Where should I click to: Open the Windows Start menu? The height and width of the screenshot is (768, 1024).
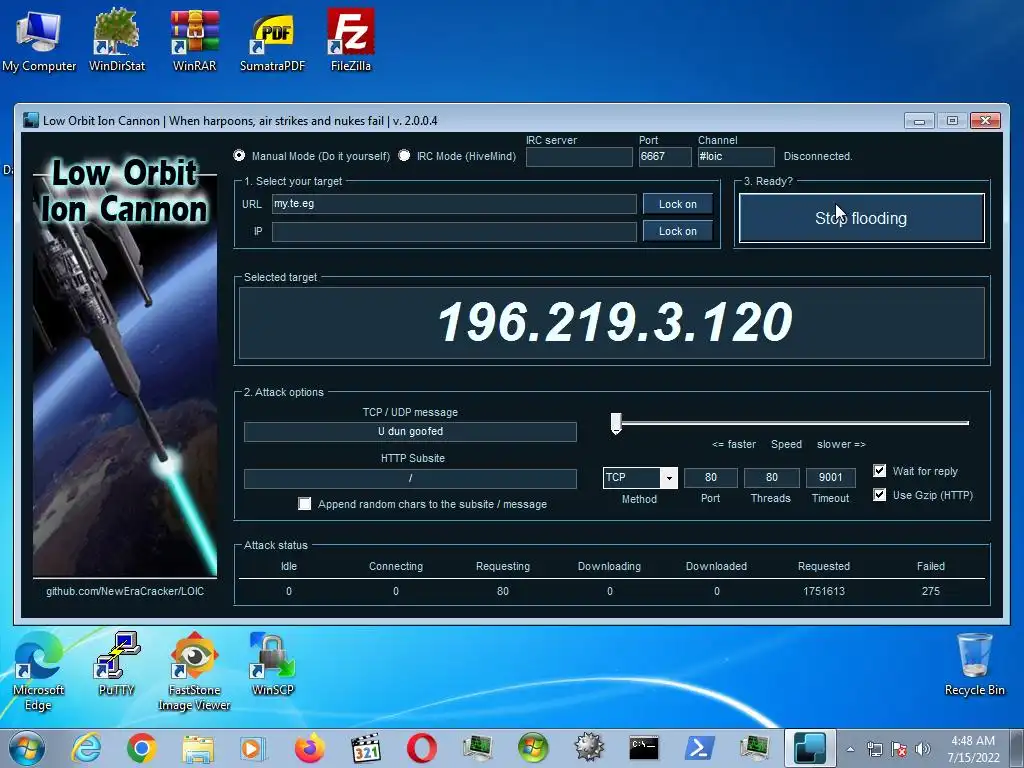[x=27, y=748]
